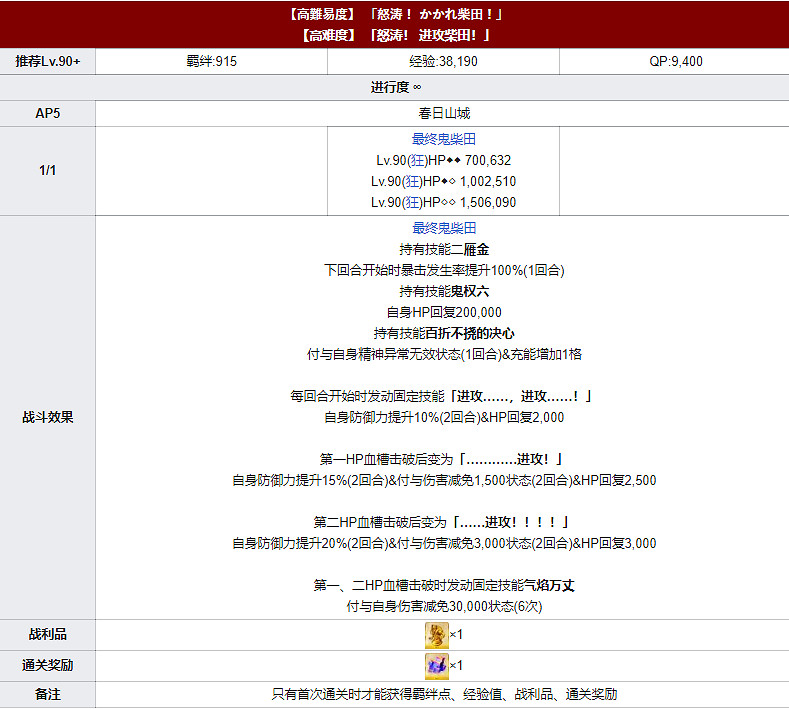Click the QP:9,400 cell
Viewport: 789px width, 709px height.
674,61
